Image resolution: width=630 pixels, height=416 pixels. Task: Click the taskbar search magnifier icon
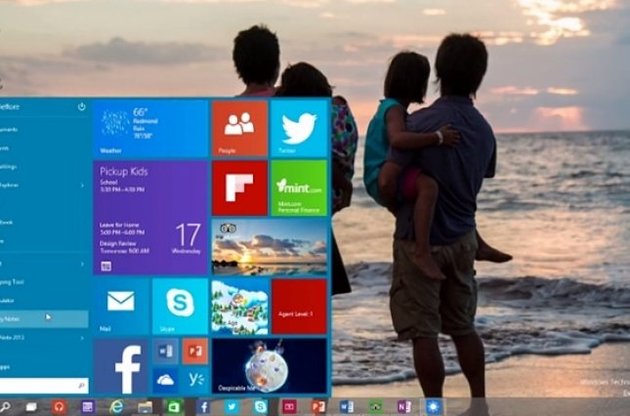coord(6,407)
